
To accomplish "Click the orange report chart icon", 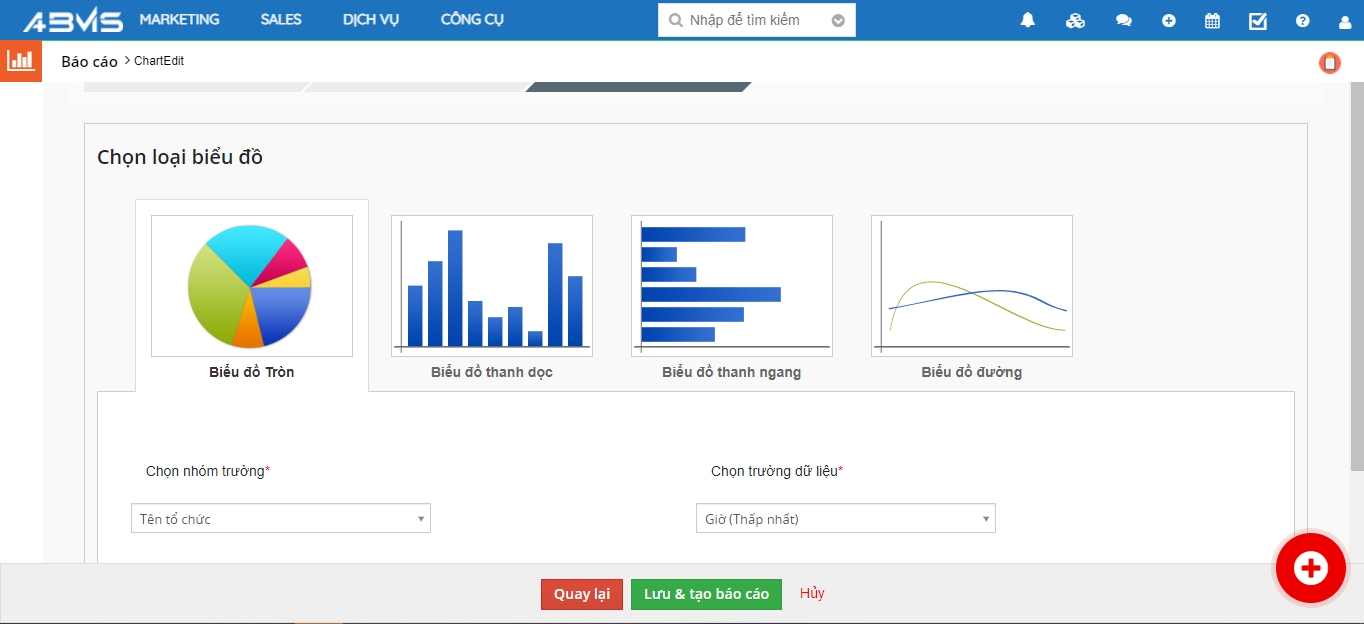I will point(20,61).
